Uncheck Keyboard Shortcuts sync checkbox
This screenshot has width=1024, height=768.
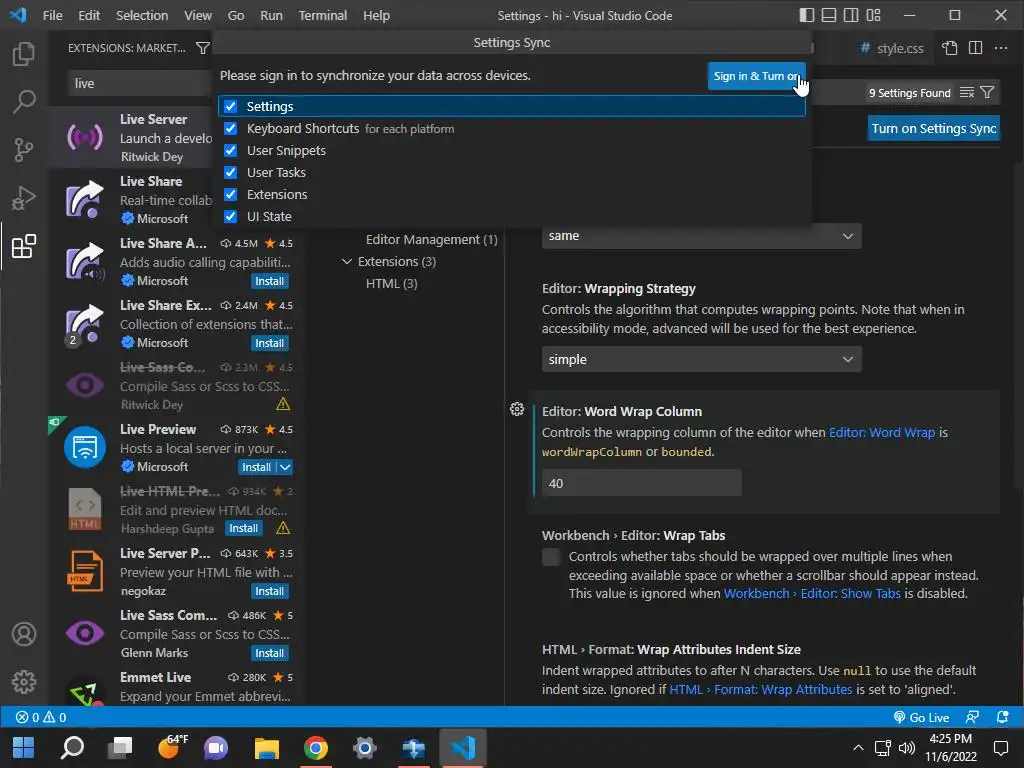231,129
